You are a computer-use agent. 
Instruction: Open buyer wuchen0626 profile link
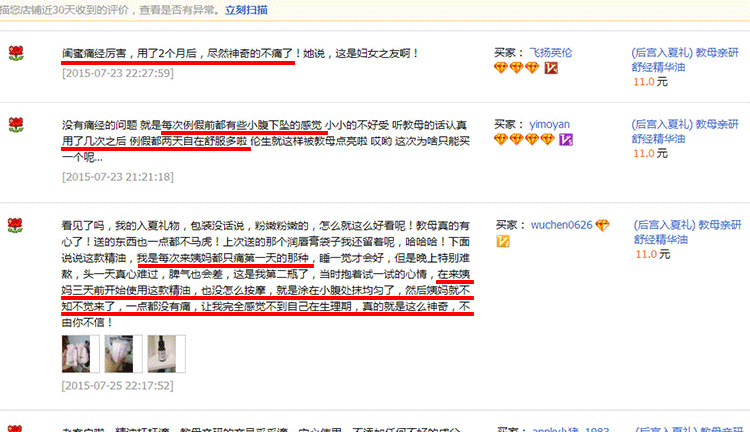(x=561, y=225)
